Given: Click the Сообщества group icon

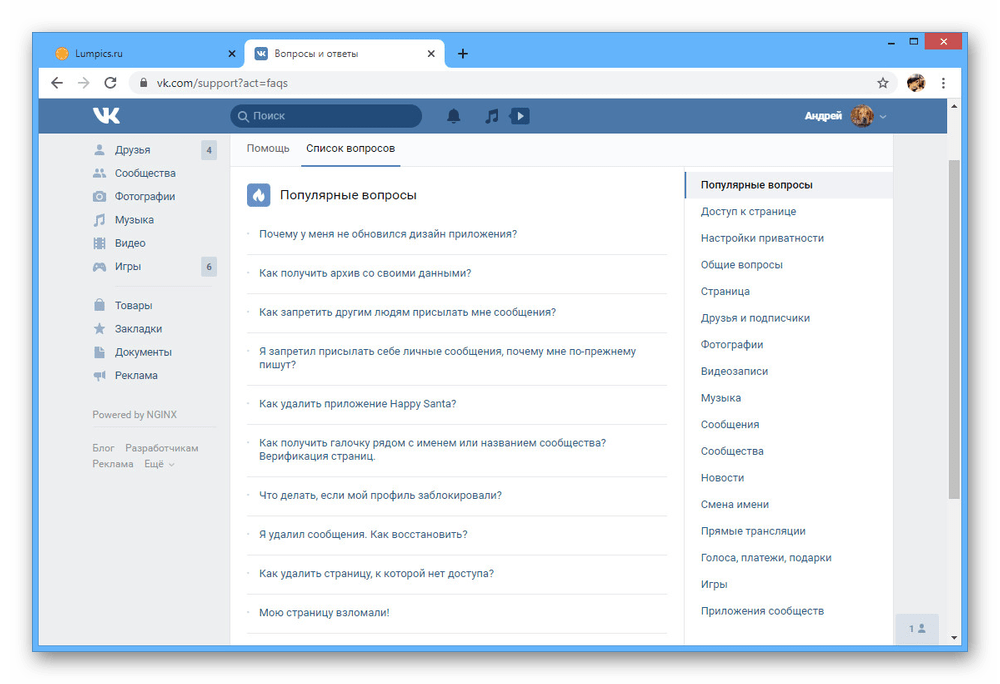Looking at the screenshot, I should click(99, 173).
